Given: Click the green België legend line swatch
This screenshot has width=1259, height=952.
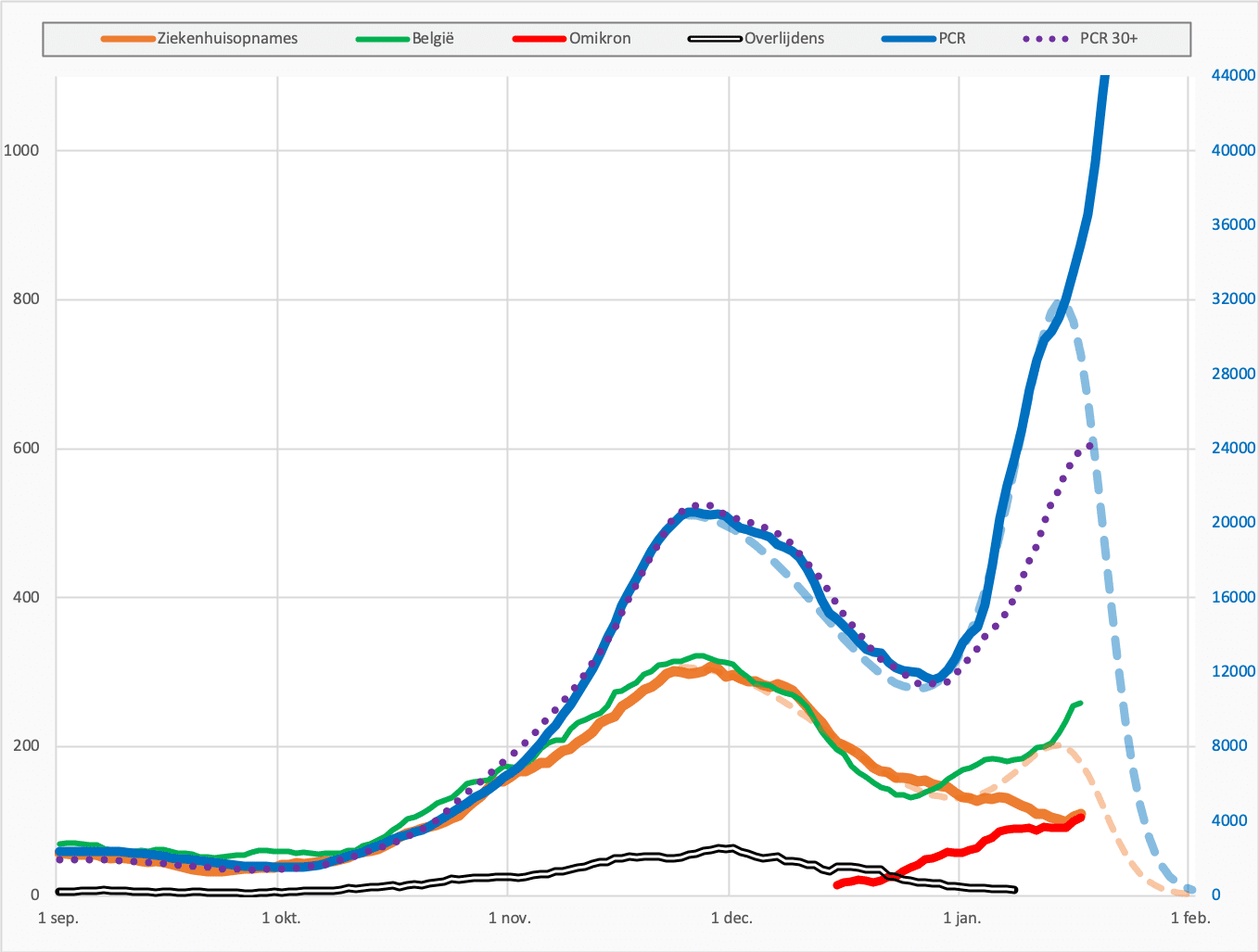Looking at the screenshot, I should [383, 39].
